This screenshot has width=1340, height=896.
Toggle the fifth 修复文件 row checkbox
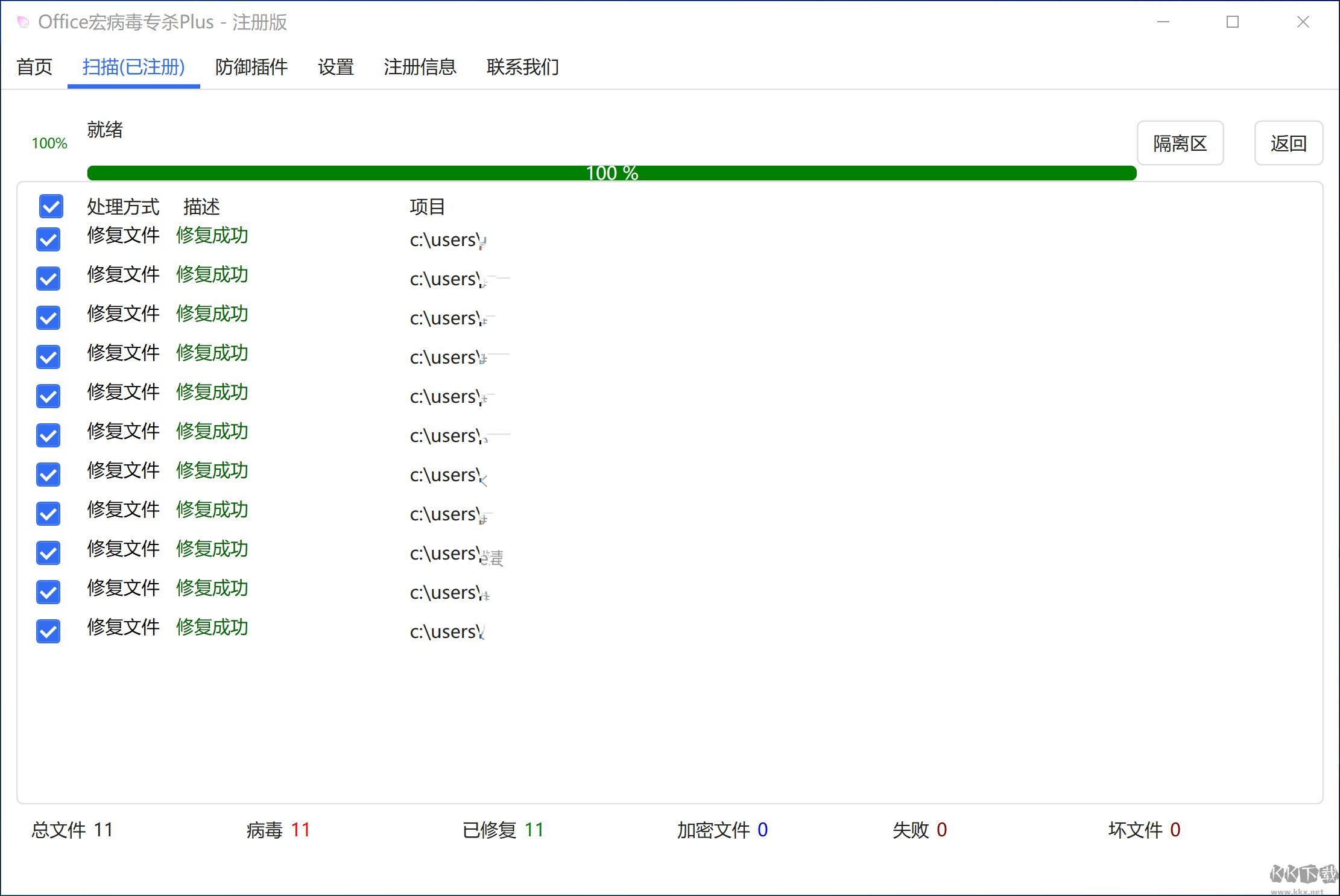(x=48, y=396)
